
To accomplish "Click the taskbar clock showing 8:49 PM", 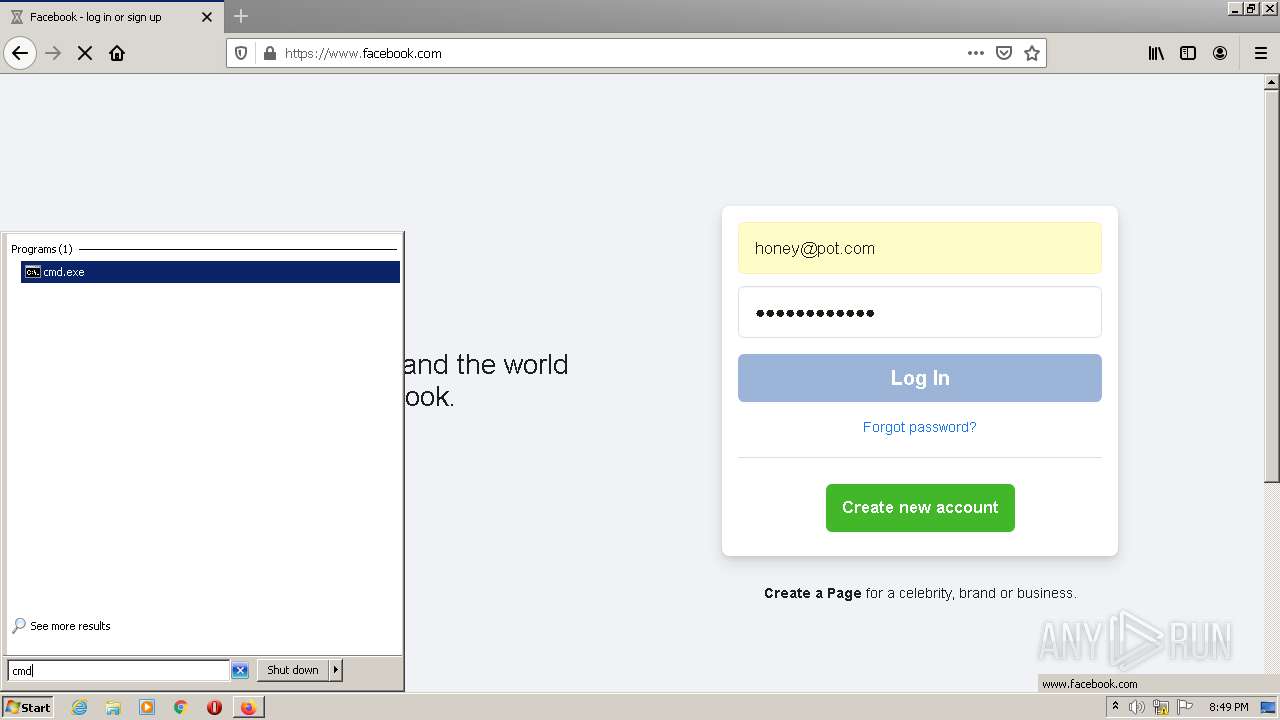I will point(1228,707).
